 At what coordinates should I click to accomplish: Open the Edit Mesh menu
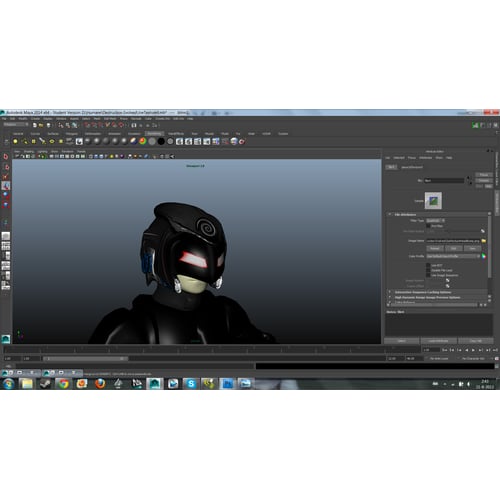pos(110,119)
